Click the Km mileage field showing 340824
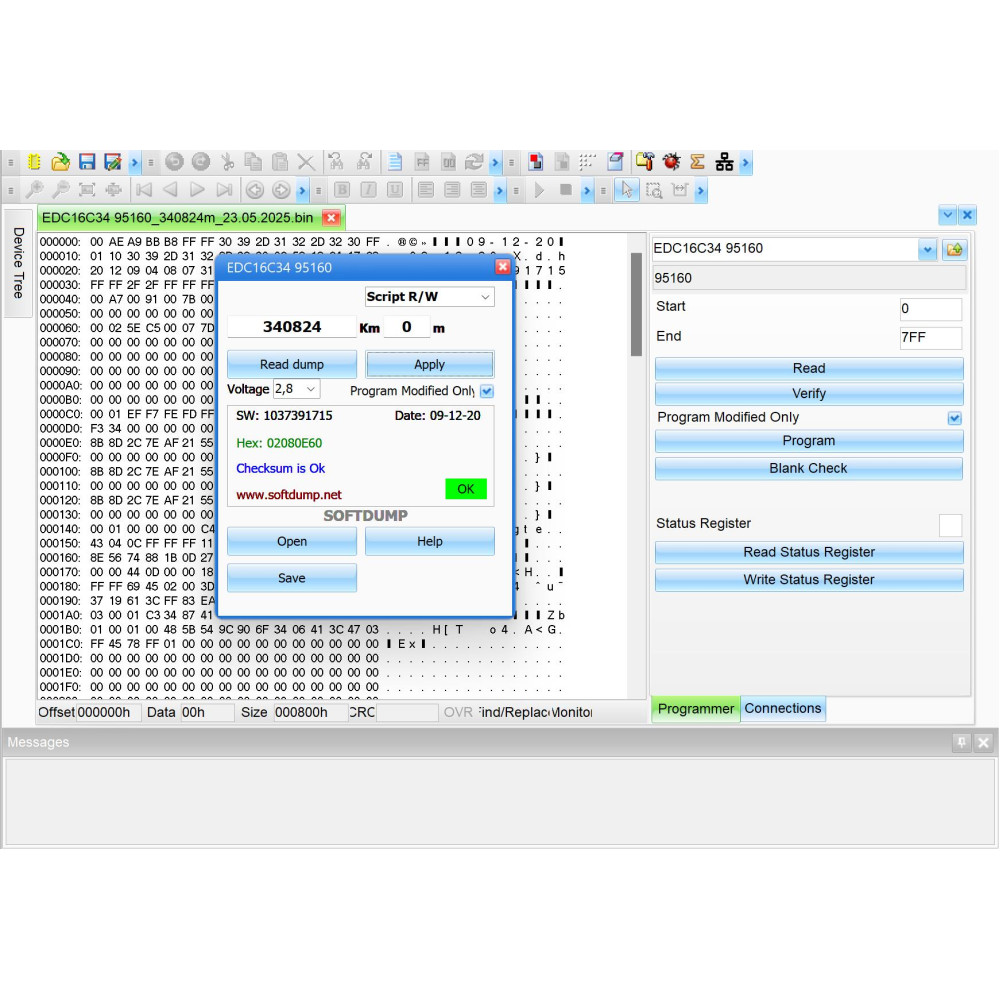Viewport: 1000px width, 1000px height. click(291, 327)
